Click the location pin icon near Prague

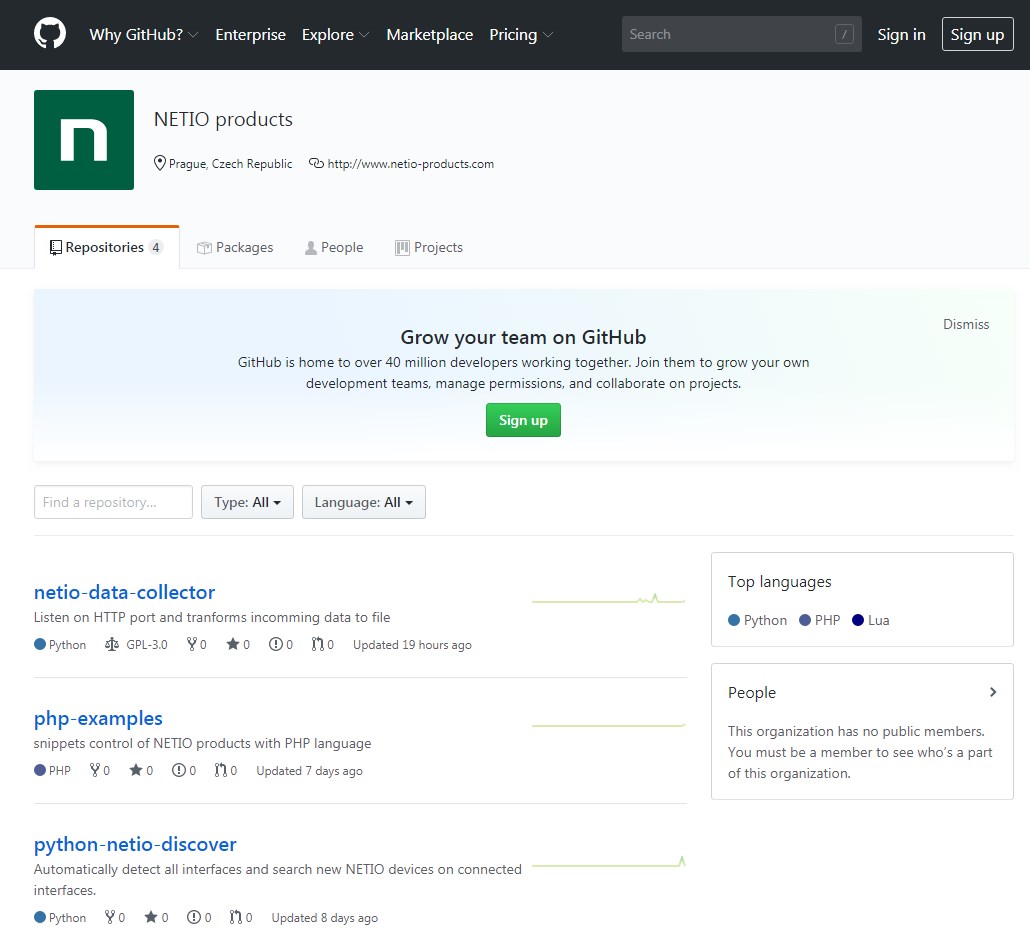pyautogui.click(x=160, y=163)
